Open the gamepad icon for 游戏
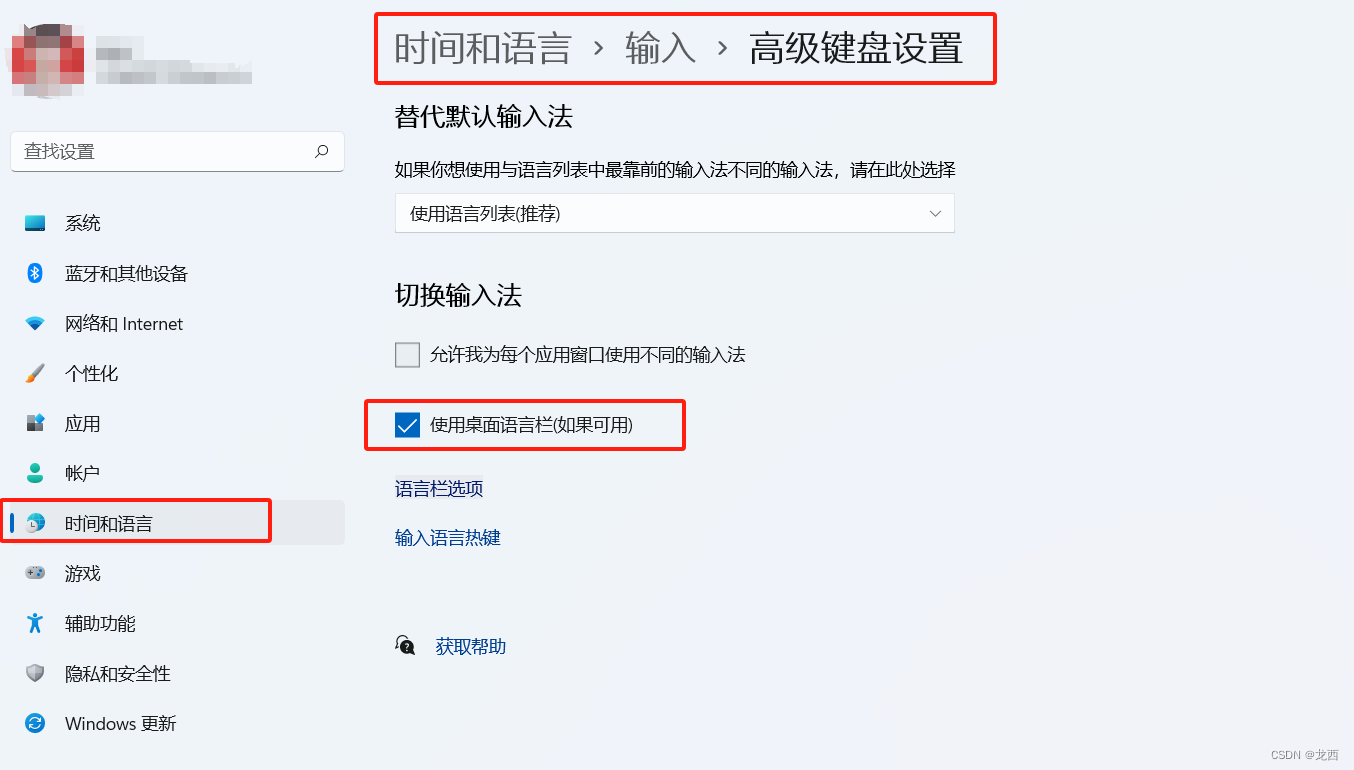The image size is (1354, 770). click(35, 573)
